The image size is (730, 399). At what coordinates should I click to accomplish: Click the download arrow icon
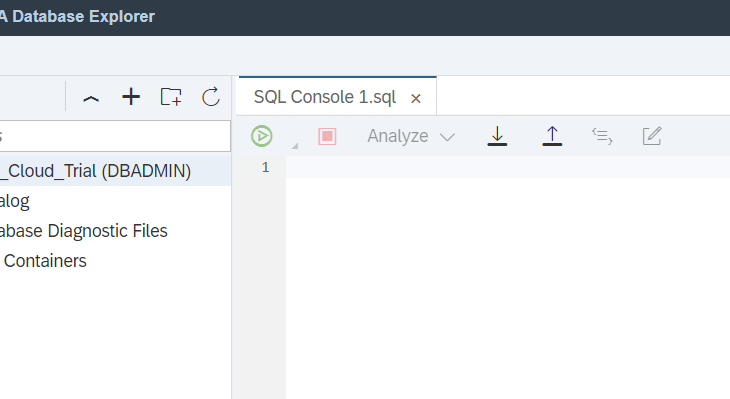(x=497, y=136)
